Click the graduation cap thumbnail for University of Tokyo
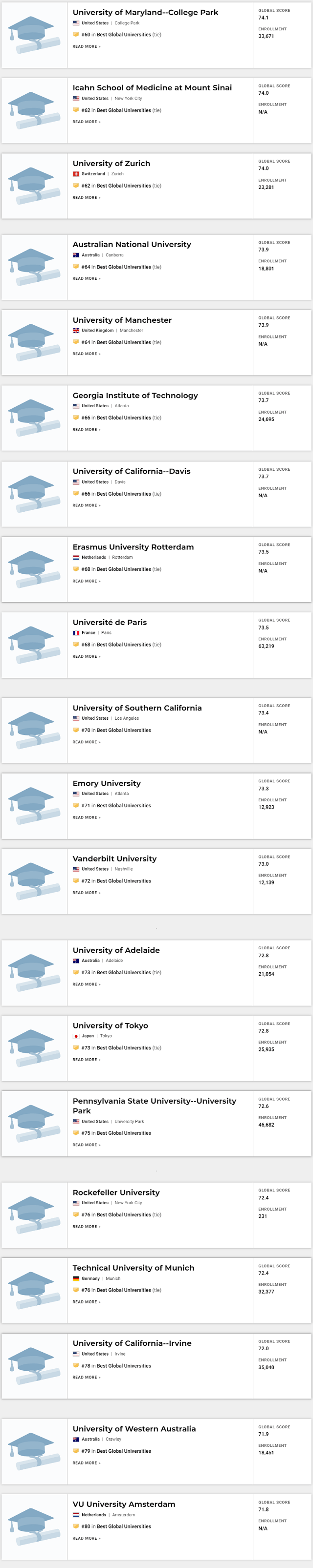313x1568 pixels. coord(34,1050)
